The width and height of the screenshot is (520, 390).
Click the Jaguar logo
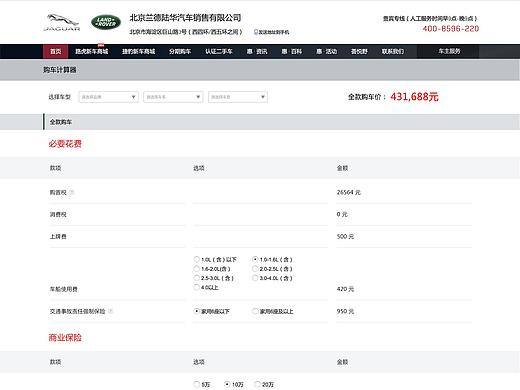point(62,23)
